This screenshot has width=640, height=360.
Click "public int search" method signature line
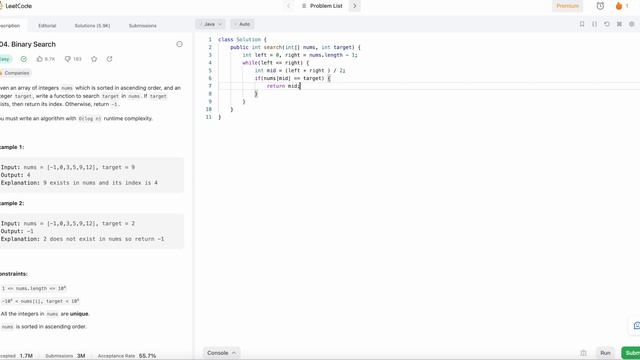[296, 47]
